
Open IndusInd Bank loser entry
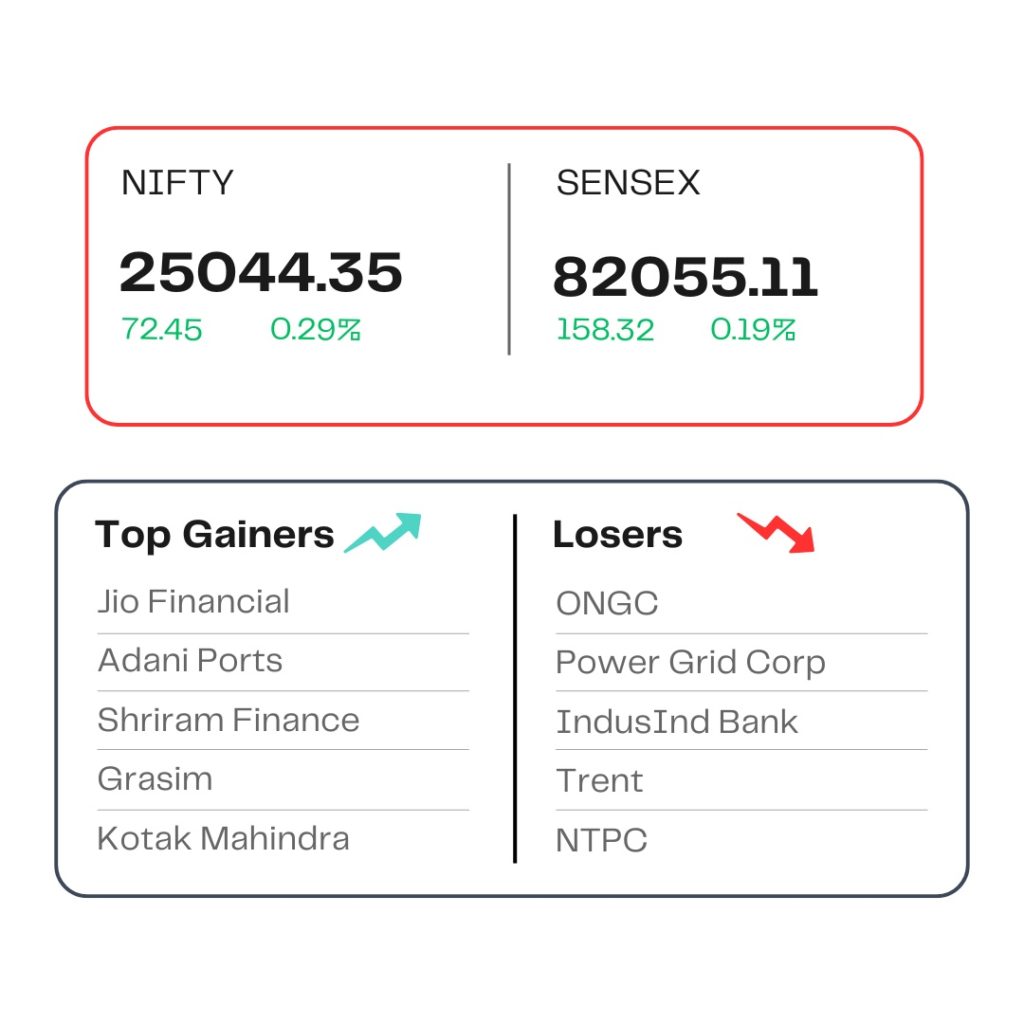click(x=677, y=722)
